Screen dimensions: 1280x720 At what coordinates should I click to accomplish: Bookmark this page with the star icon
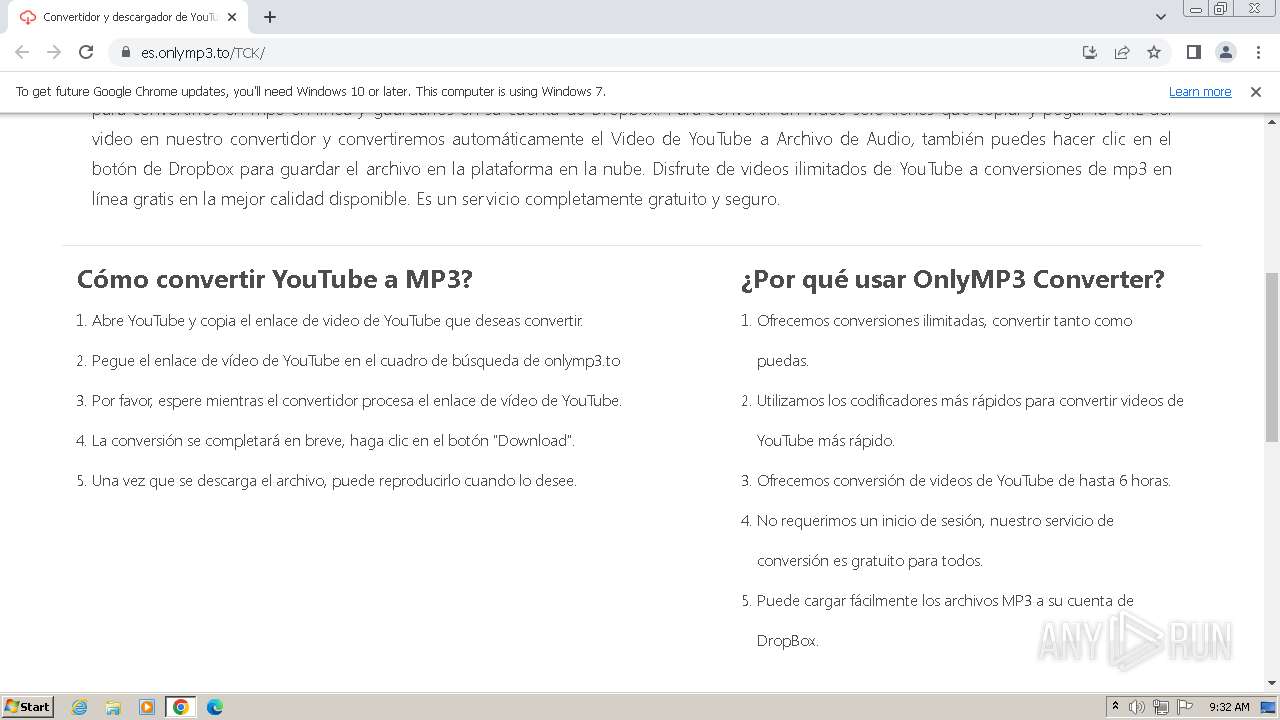[1154, 52]
